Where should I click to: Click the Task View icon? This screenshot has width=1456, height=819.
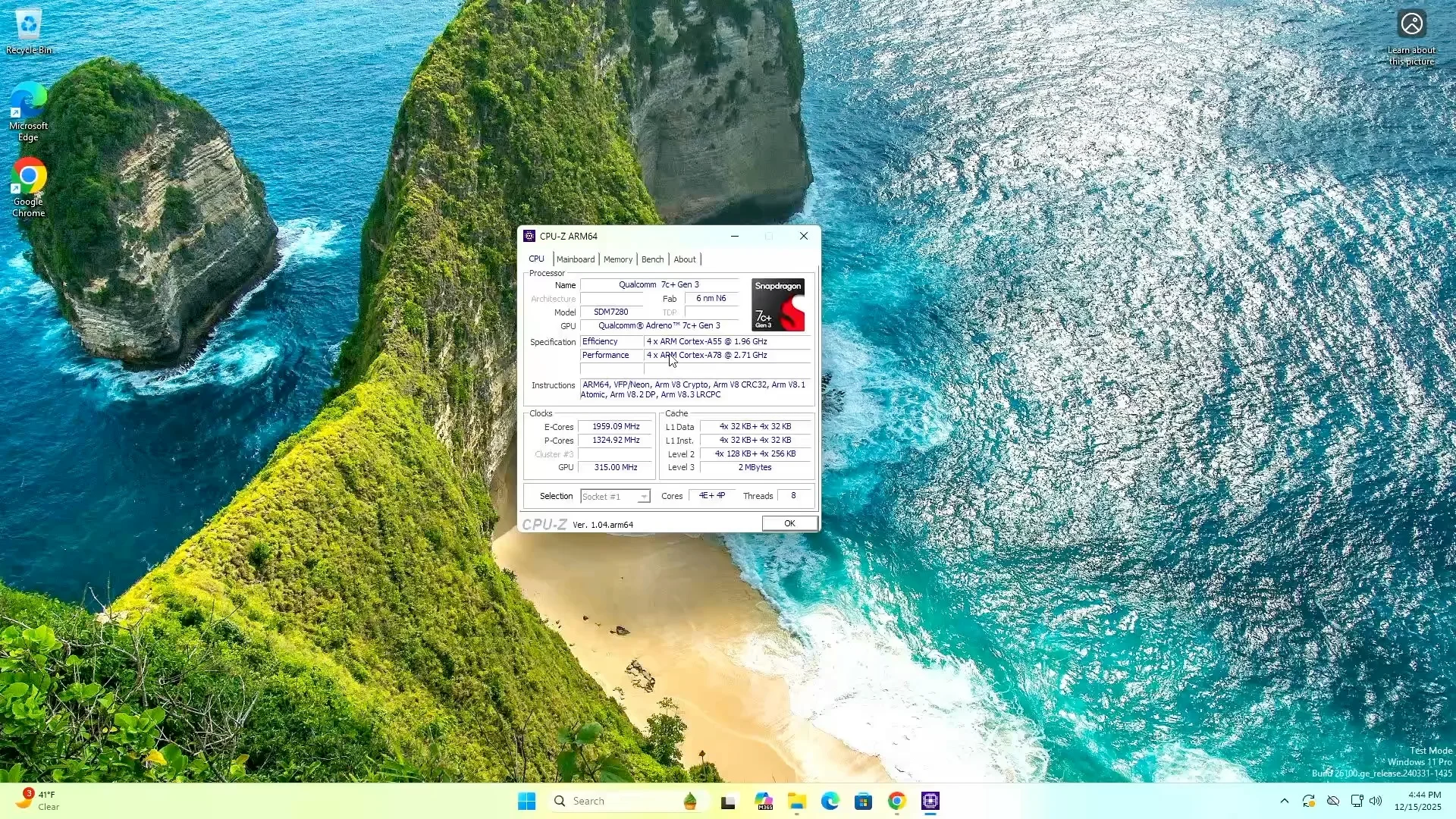(729, 801)
